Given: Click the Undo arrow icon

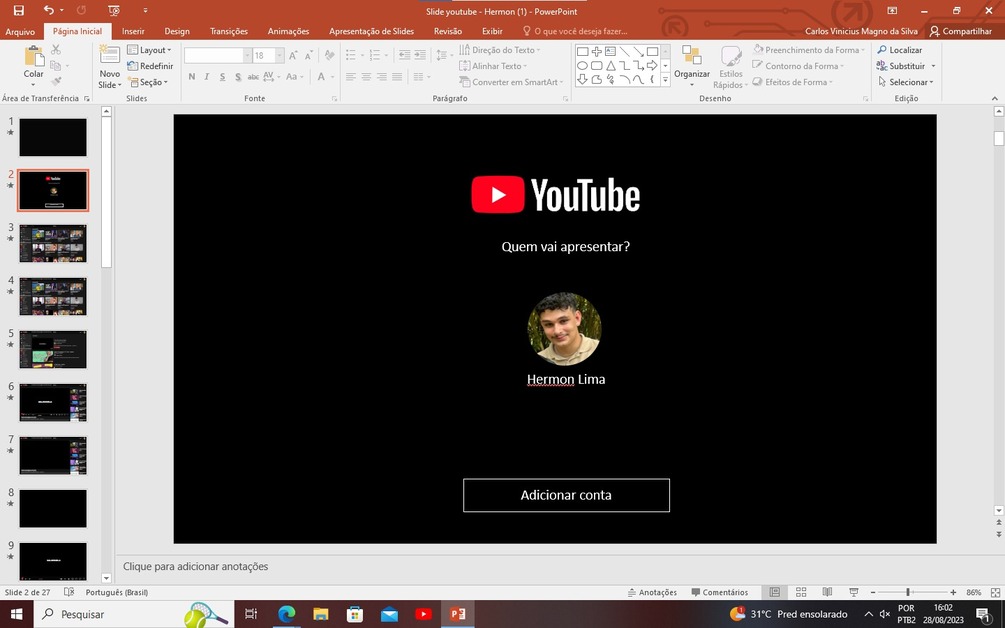Looking at the screenshot, I should click(x=49, y=10).
